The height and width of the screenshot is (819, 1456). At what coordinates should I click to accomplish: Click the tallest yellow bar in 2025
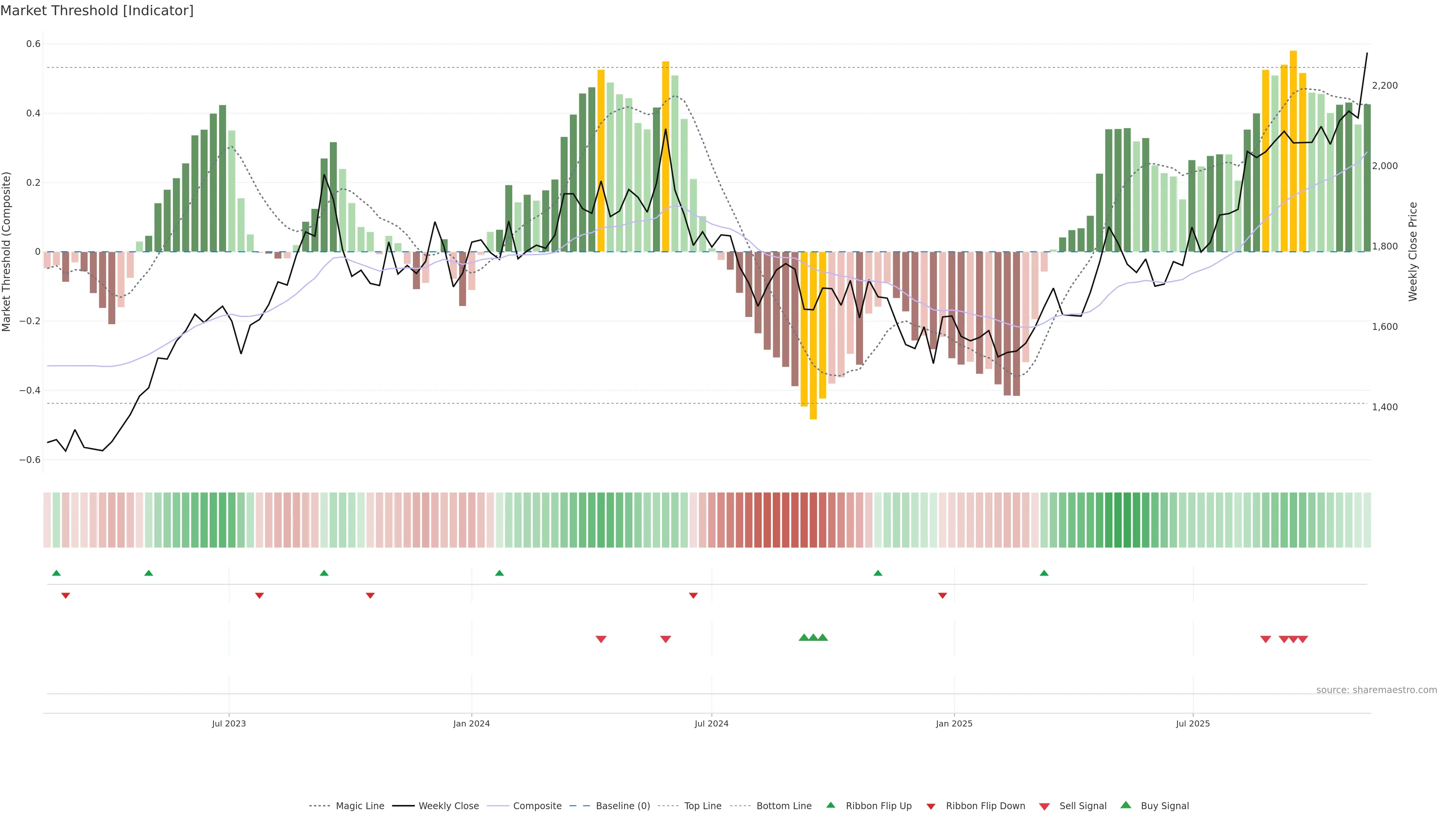(1293, 151)
